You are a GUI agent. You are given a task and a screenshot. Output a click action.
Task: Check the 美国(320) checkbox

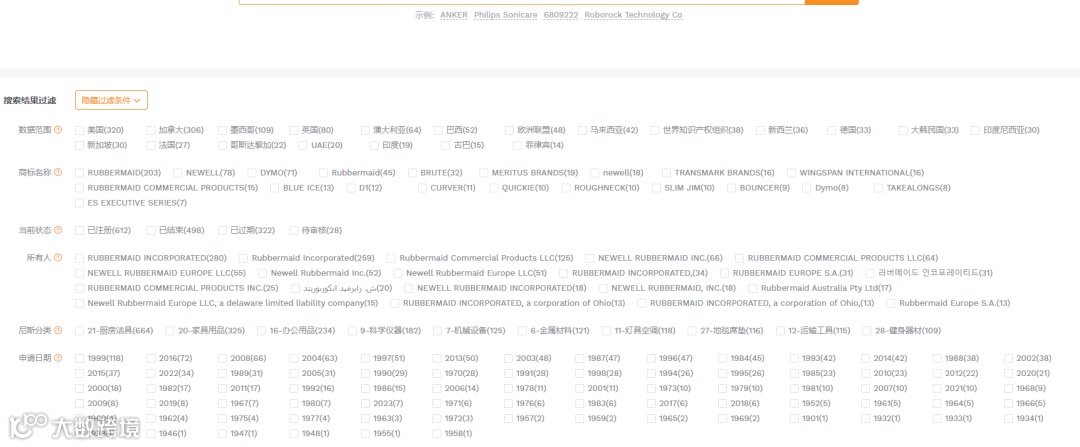(x=80, y=130)
